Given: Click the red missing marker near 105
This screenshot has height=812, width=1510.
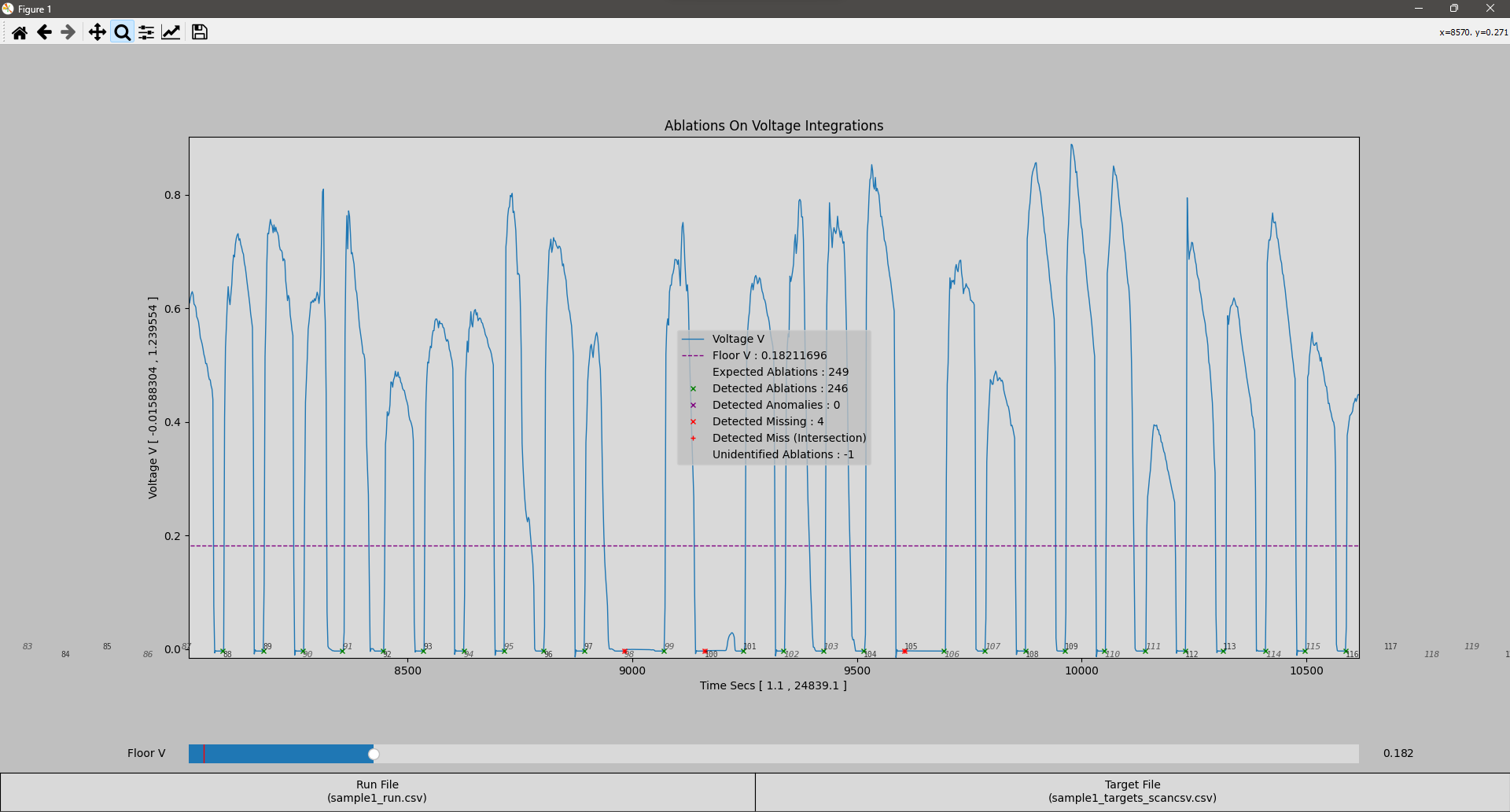Looking at the screenshot, I should point(904,651).
